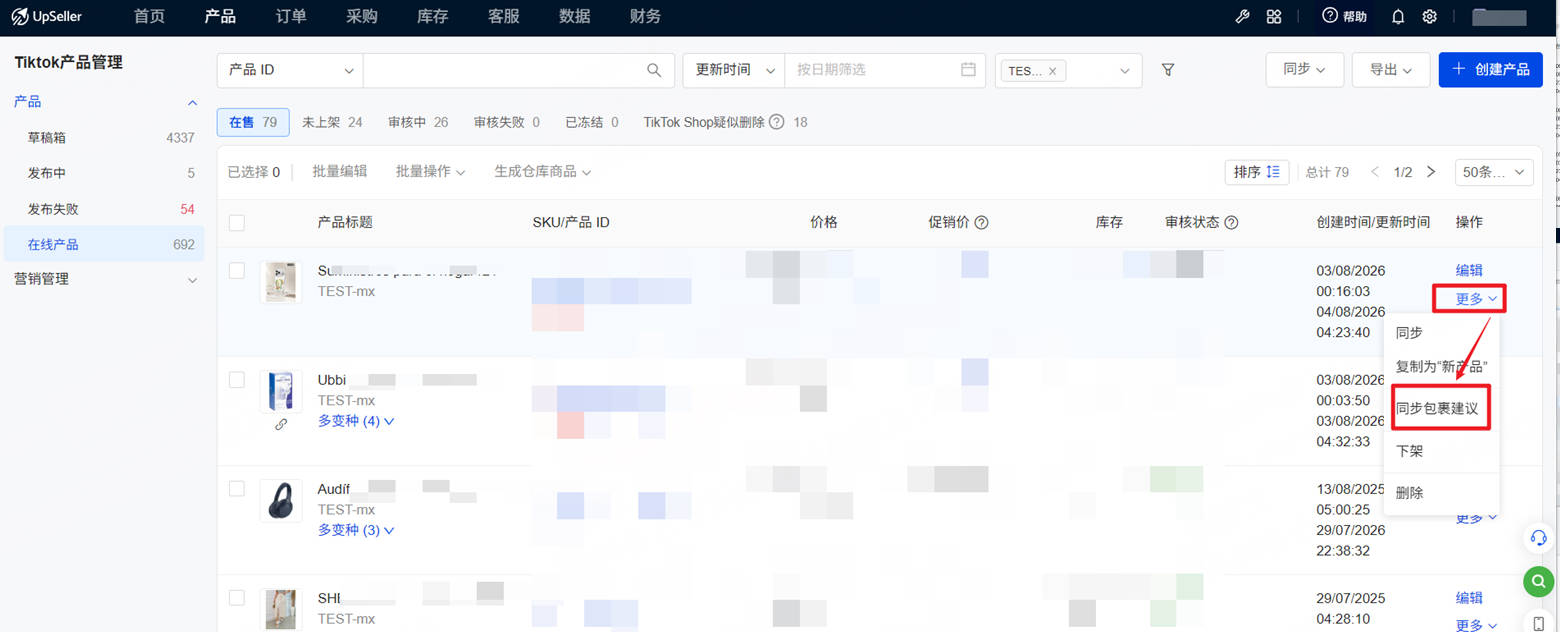Check the Ubbi product checkbox
Screen dimensions: 1560x632
tap(237, 380)
